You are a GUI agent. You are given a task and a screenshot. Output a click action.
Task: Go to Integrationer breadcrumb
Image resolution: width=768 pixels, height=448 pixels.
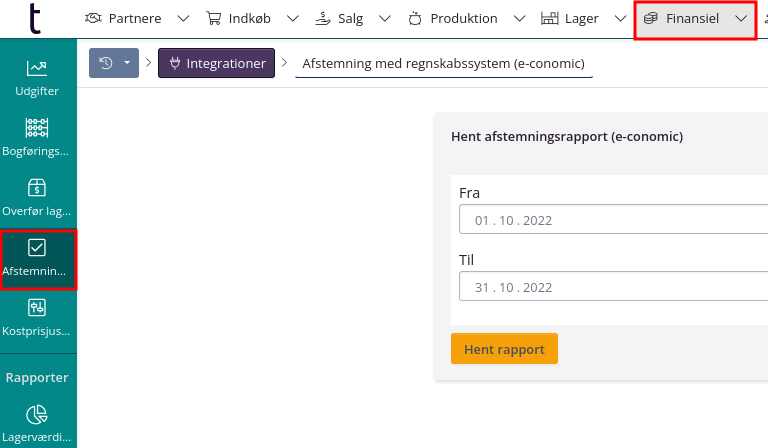(216, 63)
